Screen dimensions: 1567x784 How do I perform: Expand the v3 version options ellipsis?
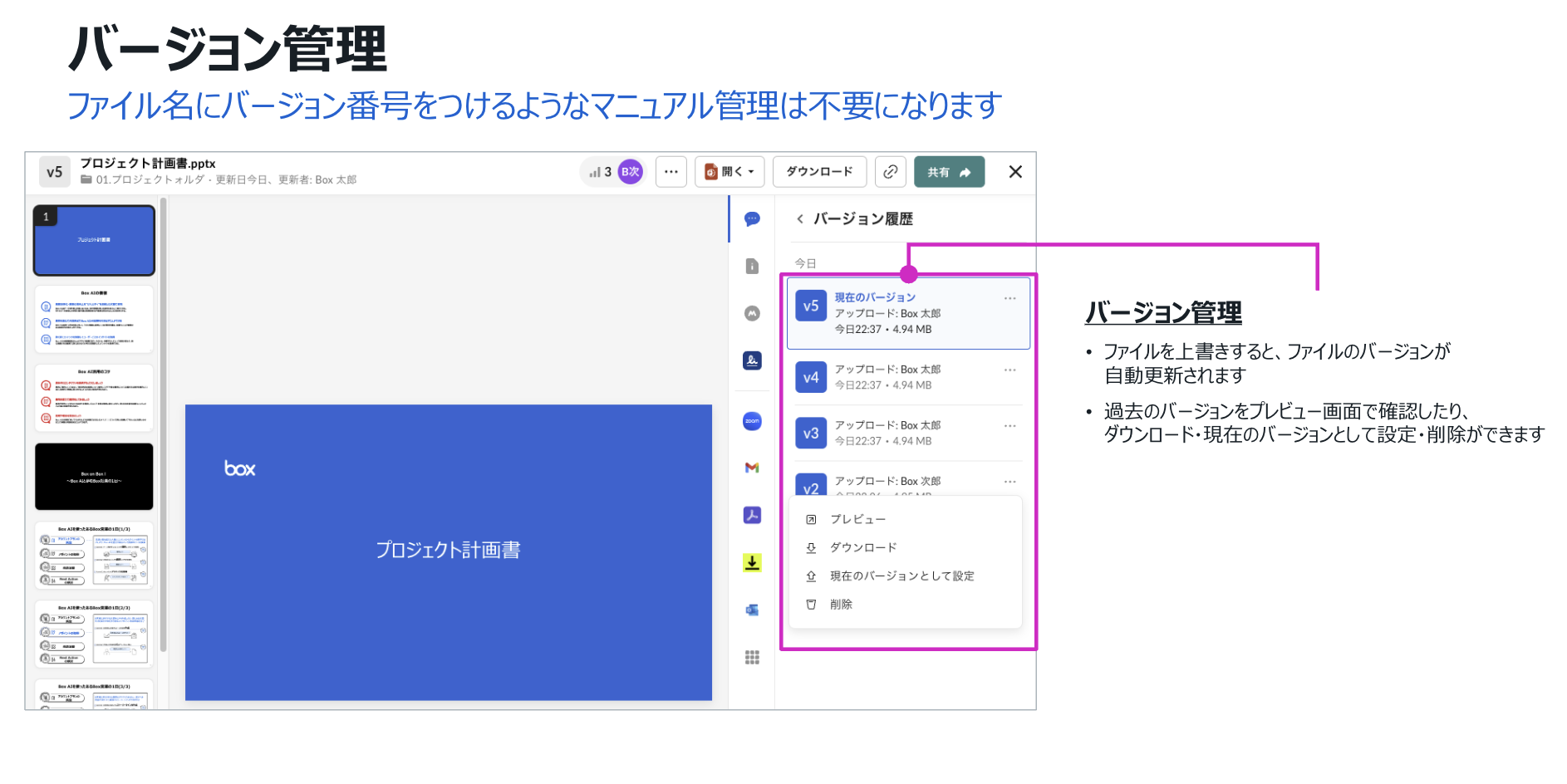(x=1009, y=425)
